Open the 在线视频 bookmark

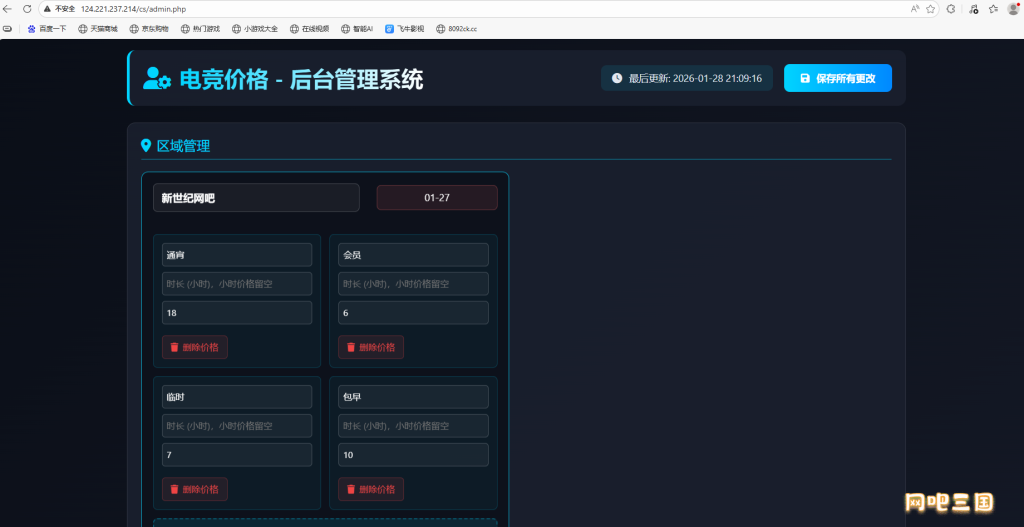pos(310,29)
